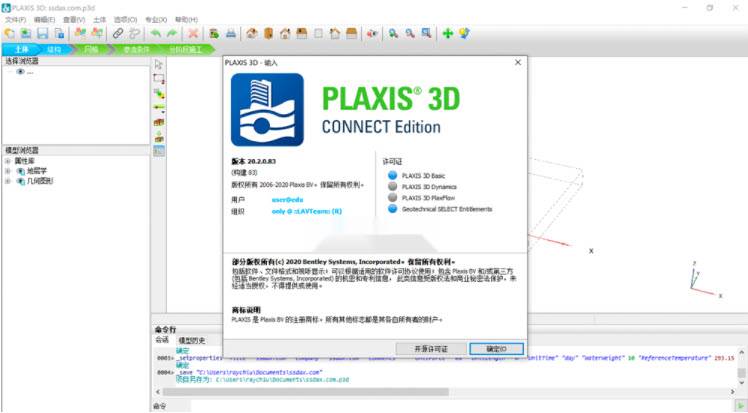
Task: Click the New project toolbar icon
Action: (10, 33)
